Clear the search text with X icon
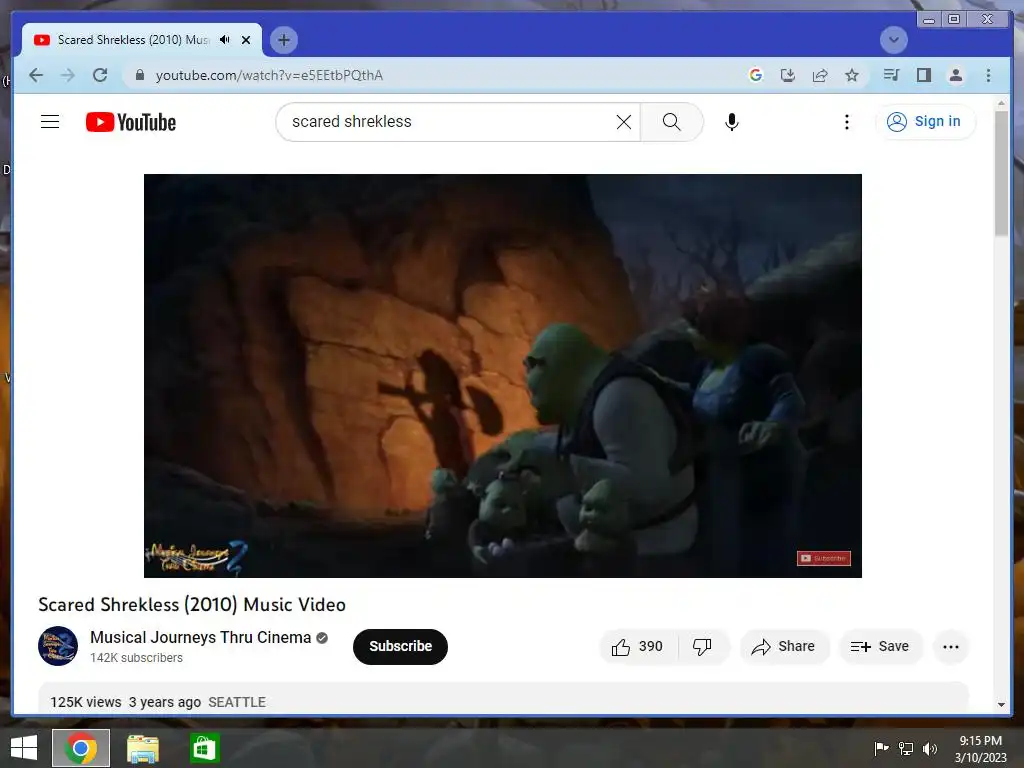1024x768 pixels. tap(624, 122)
